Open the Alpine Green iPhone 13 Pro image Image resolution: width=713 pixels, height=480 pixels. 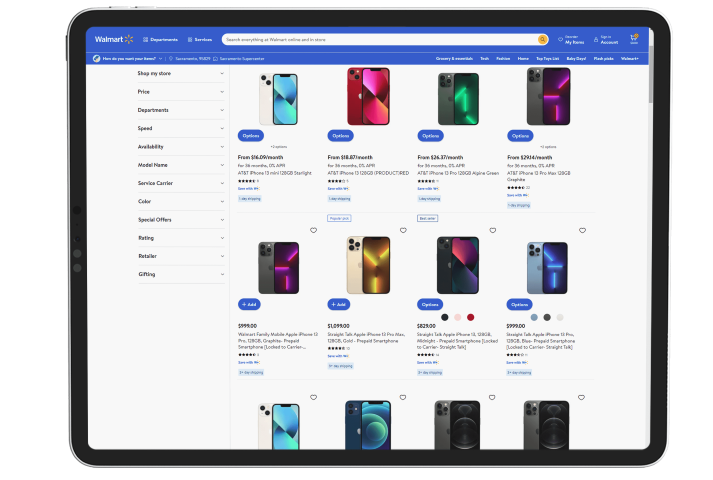click(x=458, y=99)
